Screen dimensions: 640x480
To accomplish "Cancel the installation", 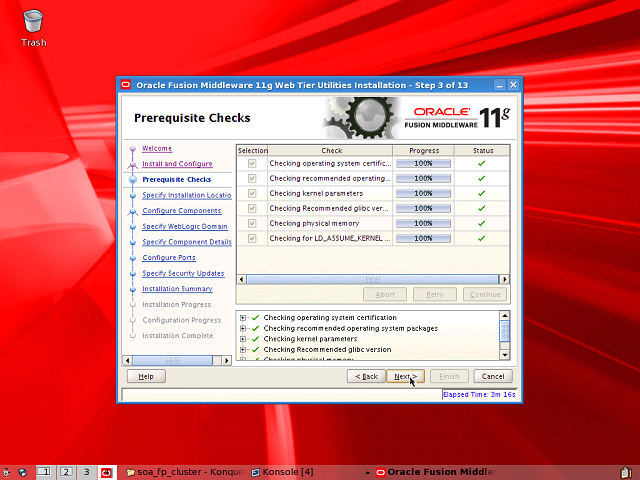I will 493,376.
